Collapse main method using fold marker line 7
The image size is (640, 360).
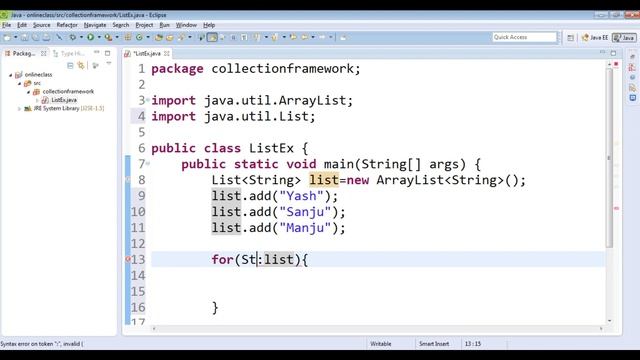[x=148, y=164]
